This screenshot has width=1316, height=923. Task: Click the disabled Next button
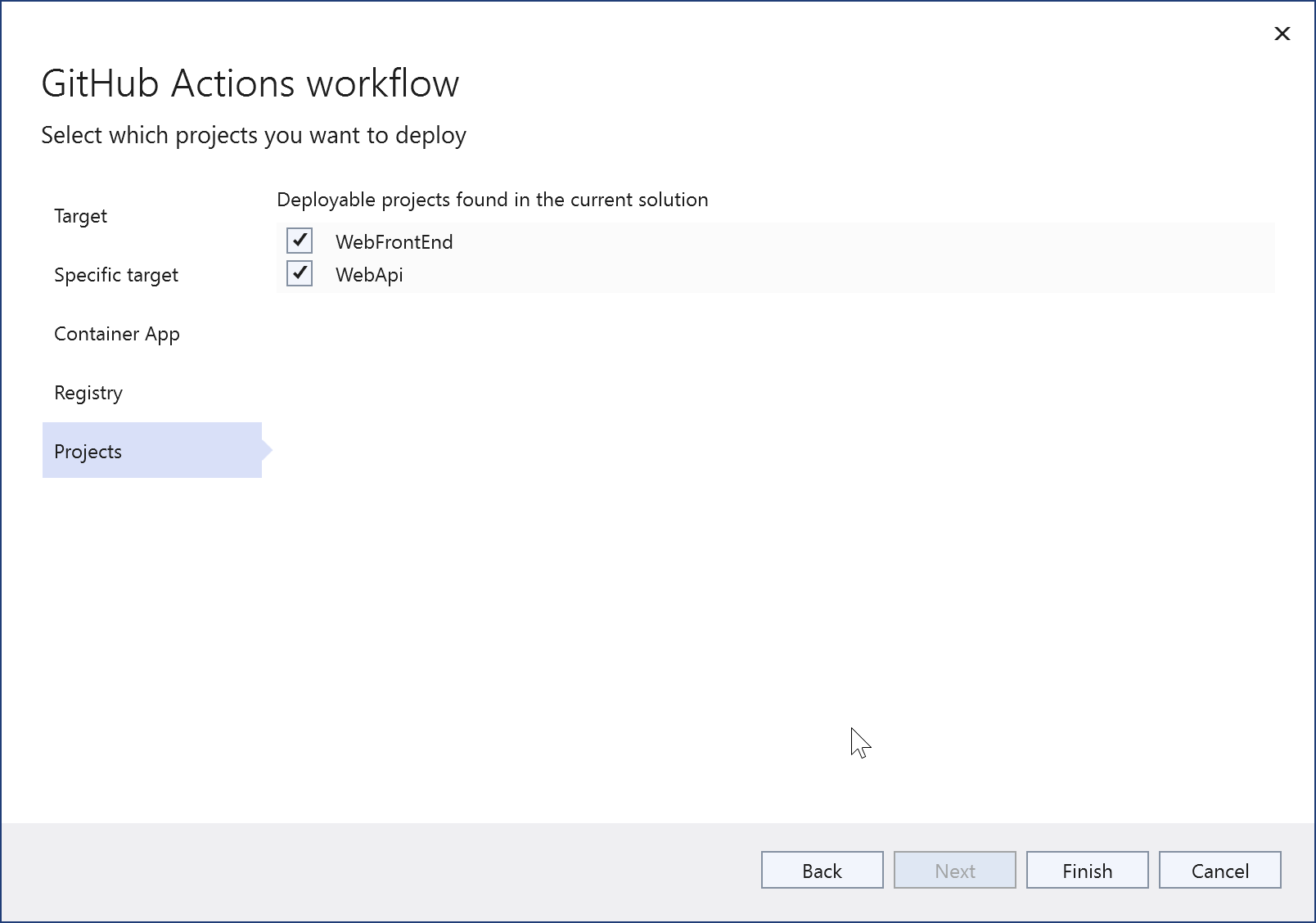click(954, 870)
